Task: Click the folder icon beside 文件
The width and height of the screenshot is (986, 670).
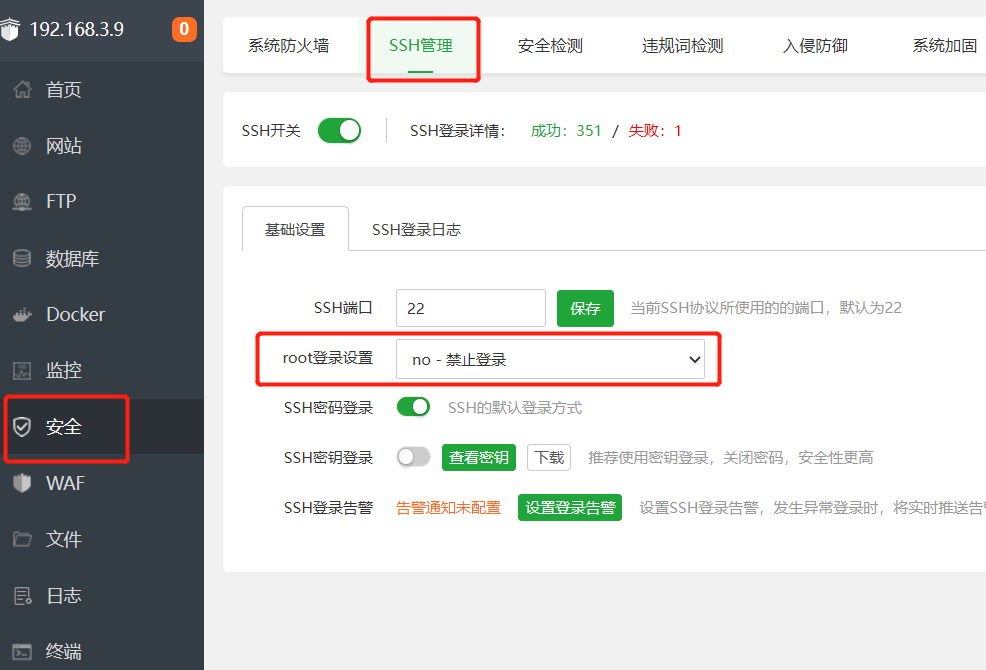Action: pos(22,539)
